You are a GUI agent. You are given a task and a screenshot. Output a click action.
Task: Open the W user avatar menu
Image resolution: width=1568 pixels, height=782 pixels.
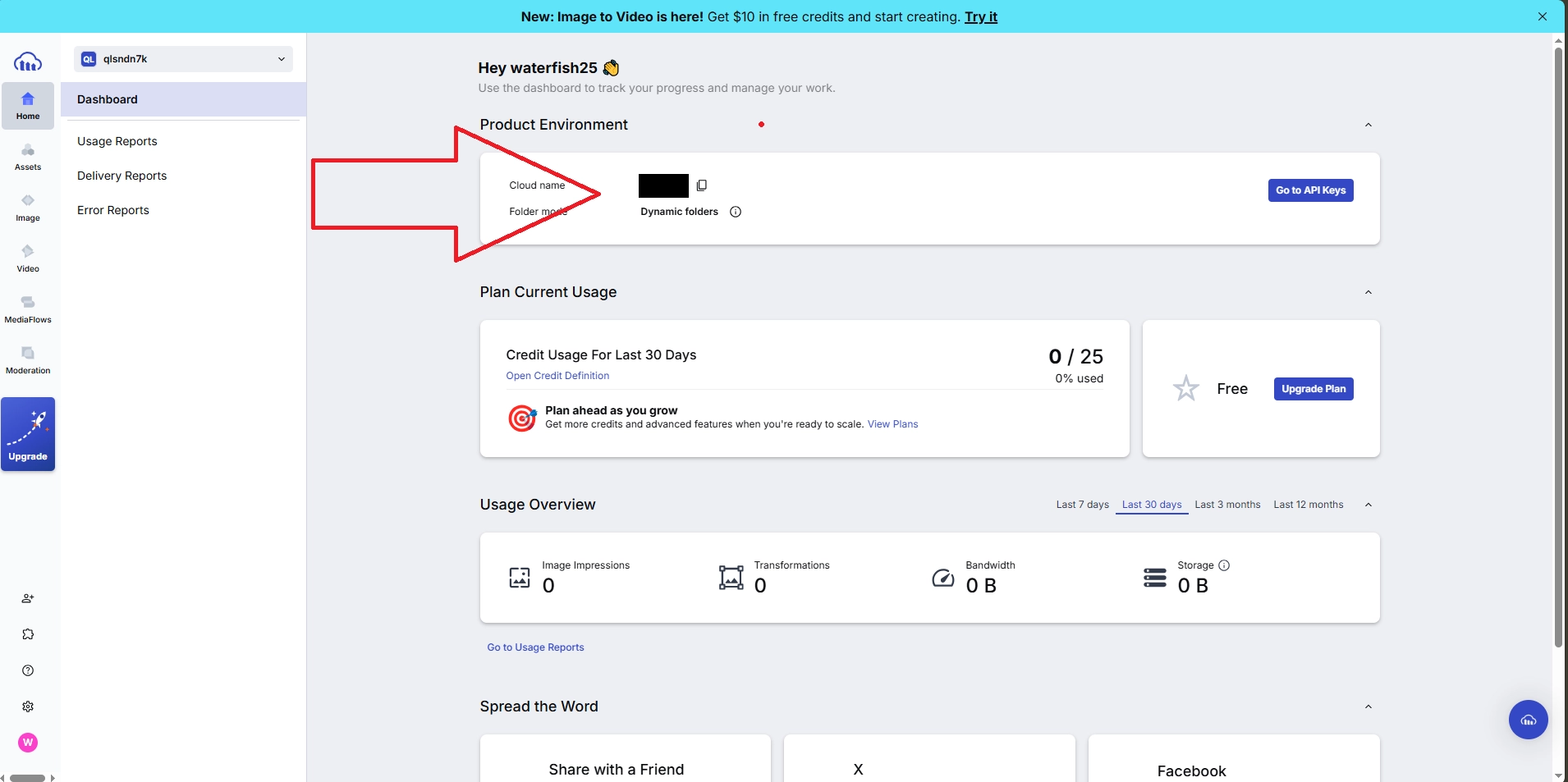click(28, 743)
